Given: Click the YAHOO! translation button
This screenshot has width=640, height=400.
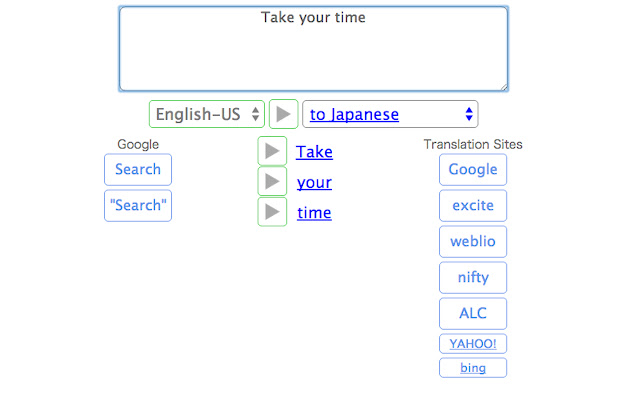Looking at the screenshot, I should pyautogui.click(x=473, y=344).
